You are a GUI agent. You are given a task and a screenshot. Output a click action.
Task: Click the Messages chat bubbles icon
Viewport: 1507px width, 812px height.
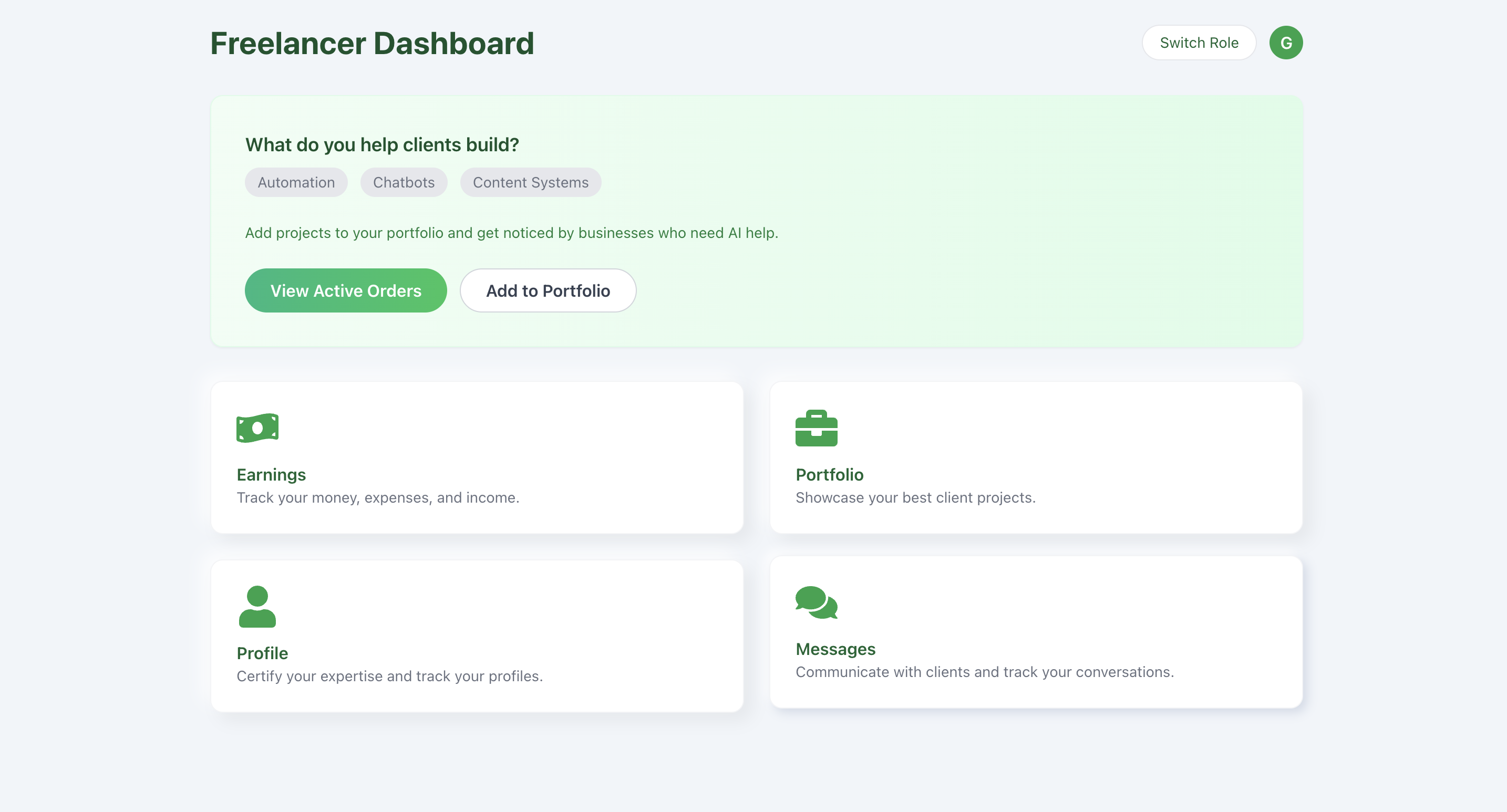tap(816, 602)
